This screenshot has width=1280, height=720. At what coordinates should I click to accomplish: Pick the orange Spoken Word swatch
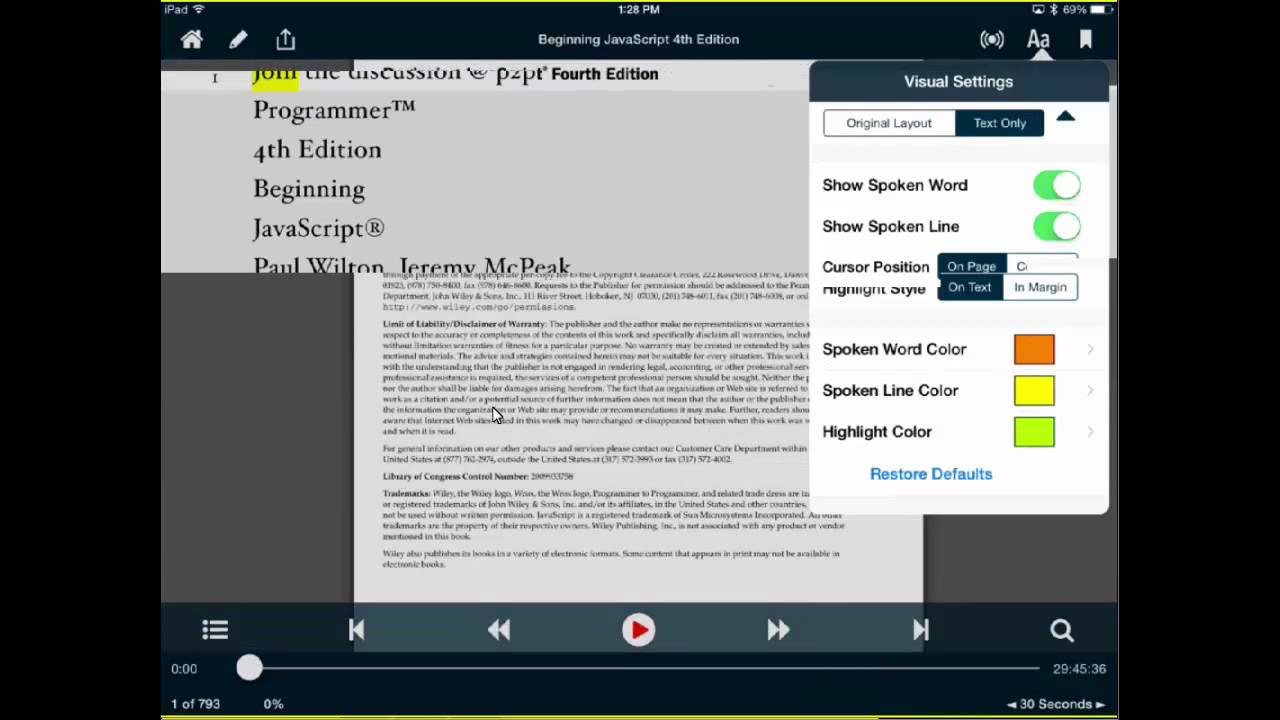pos(1034,349)
